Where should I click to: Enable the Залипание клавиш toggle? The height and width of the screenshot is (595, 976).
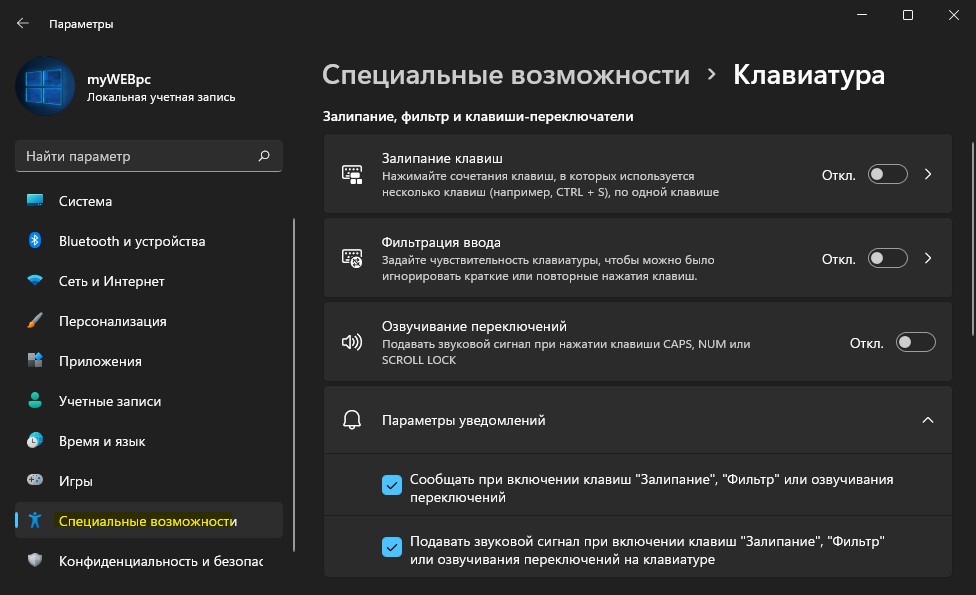(x=888, y=174)
